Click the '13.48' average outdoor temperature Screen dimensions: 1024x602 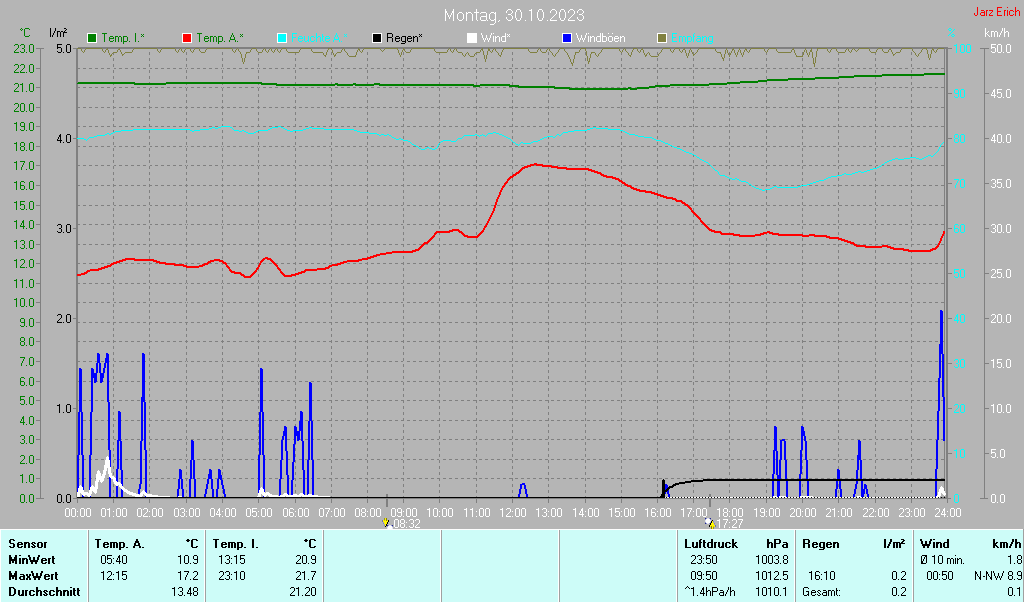[185, 592]
